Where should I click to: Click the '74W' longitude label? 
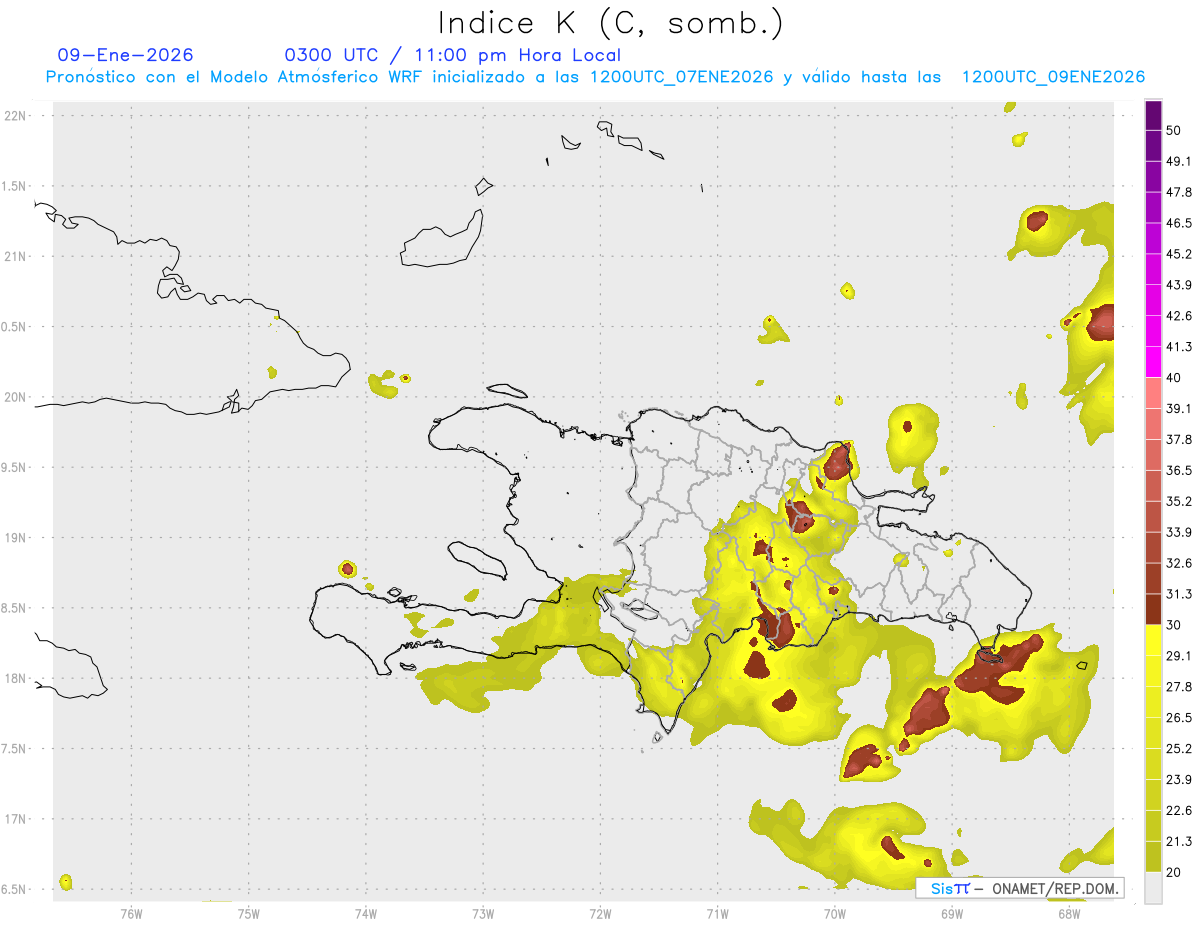click(x=365, y=913)
